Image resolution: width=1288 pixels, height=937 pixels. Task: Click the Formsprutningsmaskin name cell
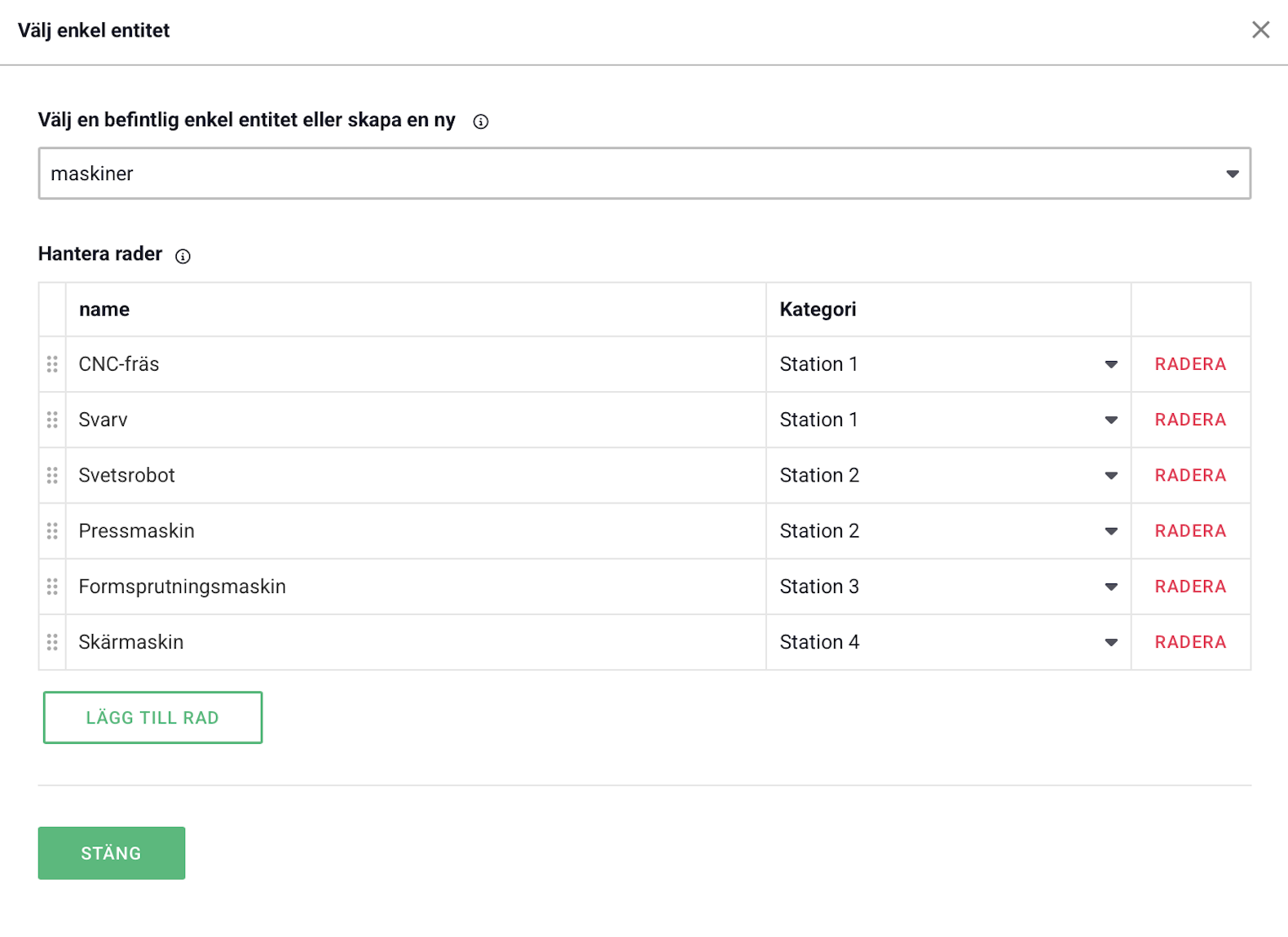tap(416, 587)
